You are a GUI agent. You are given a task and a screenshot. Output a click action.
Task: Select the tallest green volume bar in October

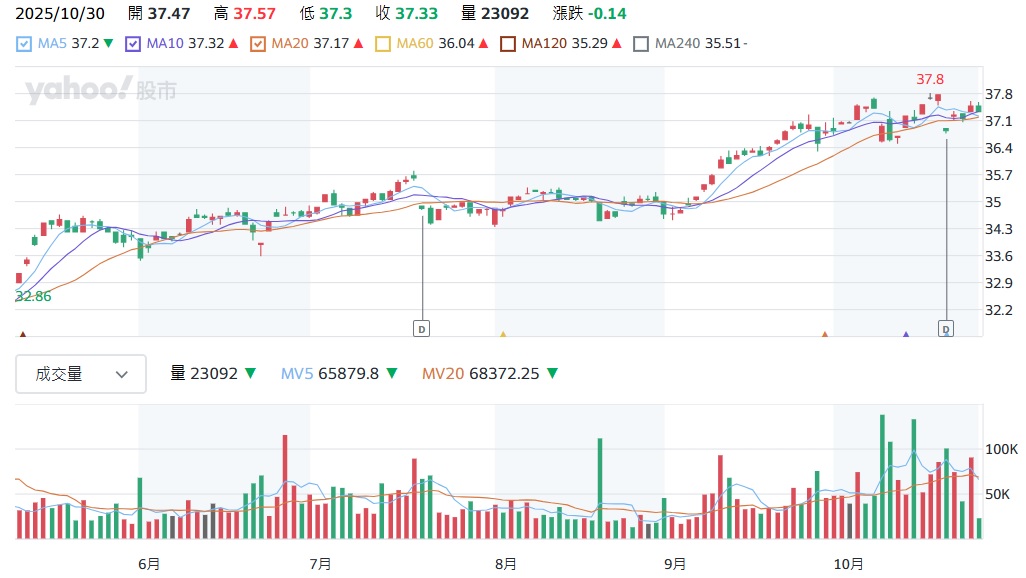[x=882, y=476]
